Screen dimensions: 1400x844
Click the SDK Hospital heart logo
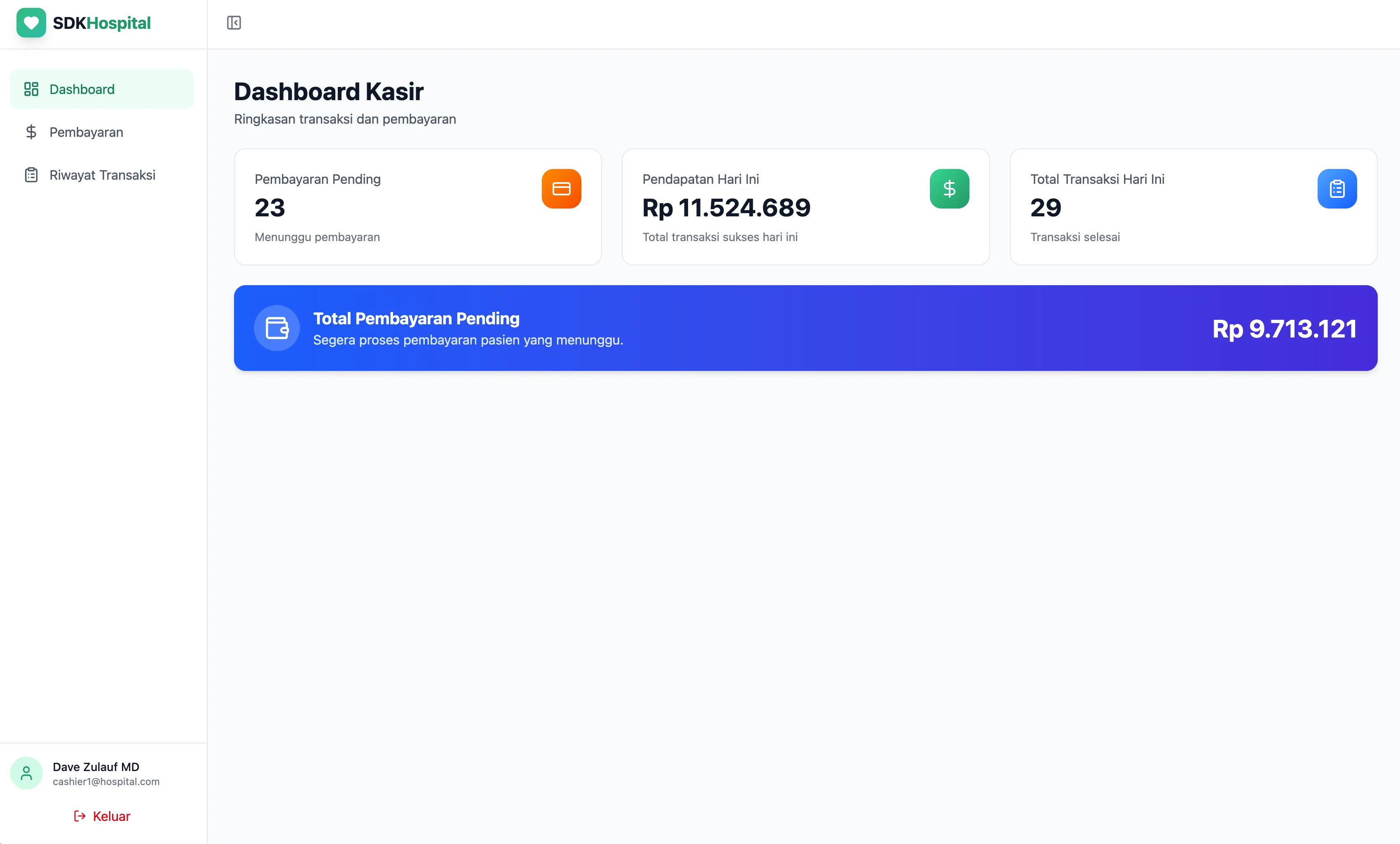(31, 23)
